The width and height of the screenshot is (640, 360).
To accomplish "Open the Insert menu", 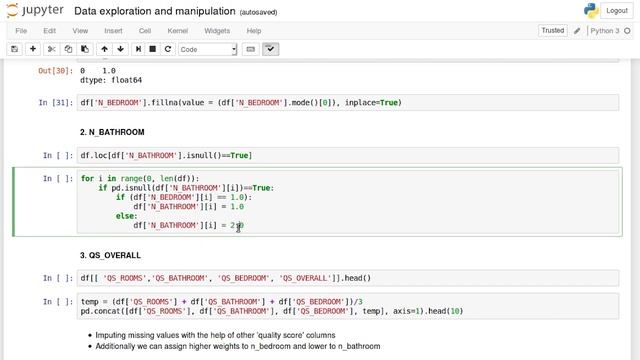I will (113, 31).
